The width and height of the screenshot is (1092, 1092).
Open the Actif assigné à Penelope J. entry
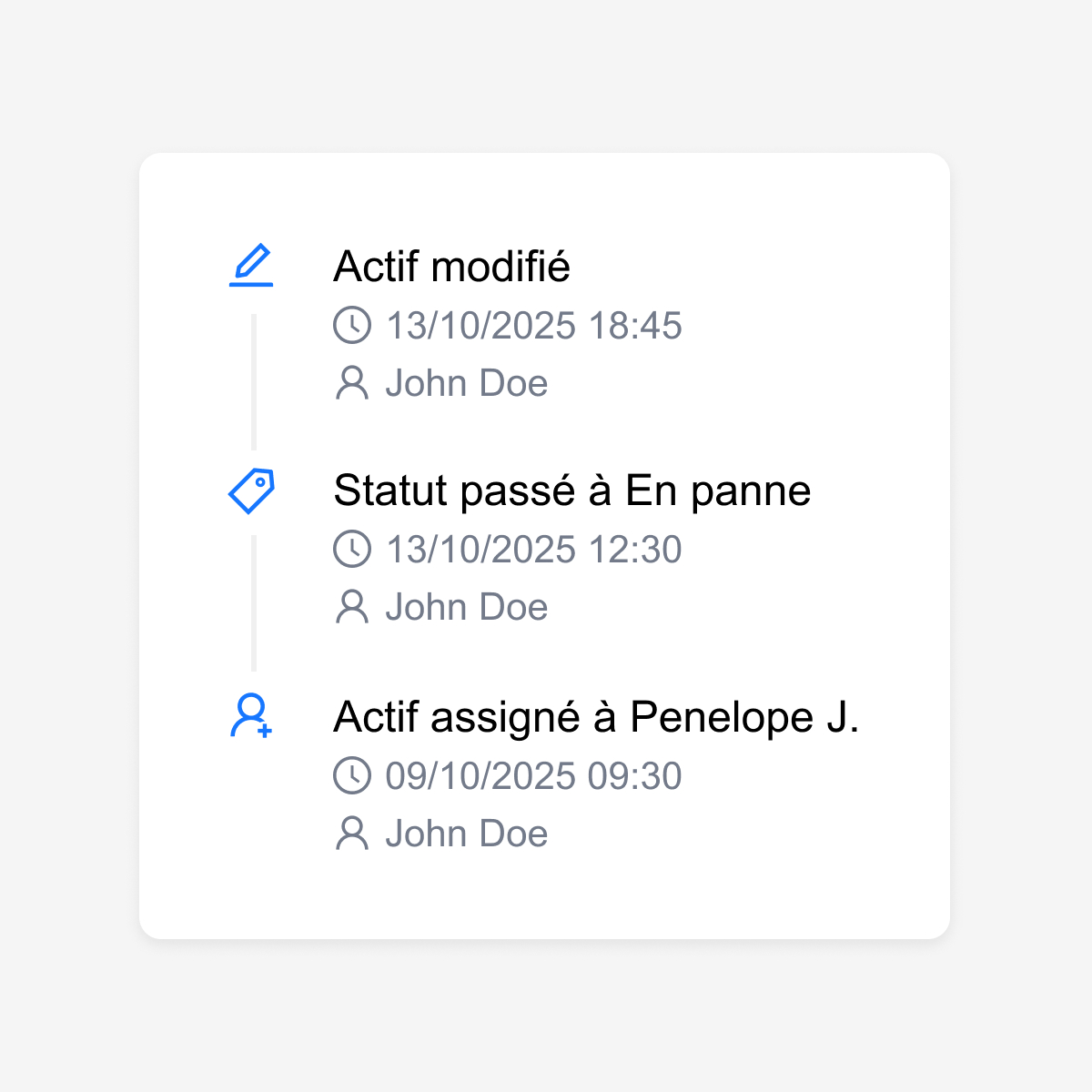coord(598,716)
